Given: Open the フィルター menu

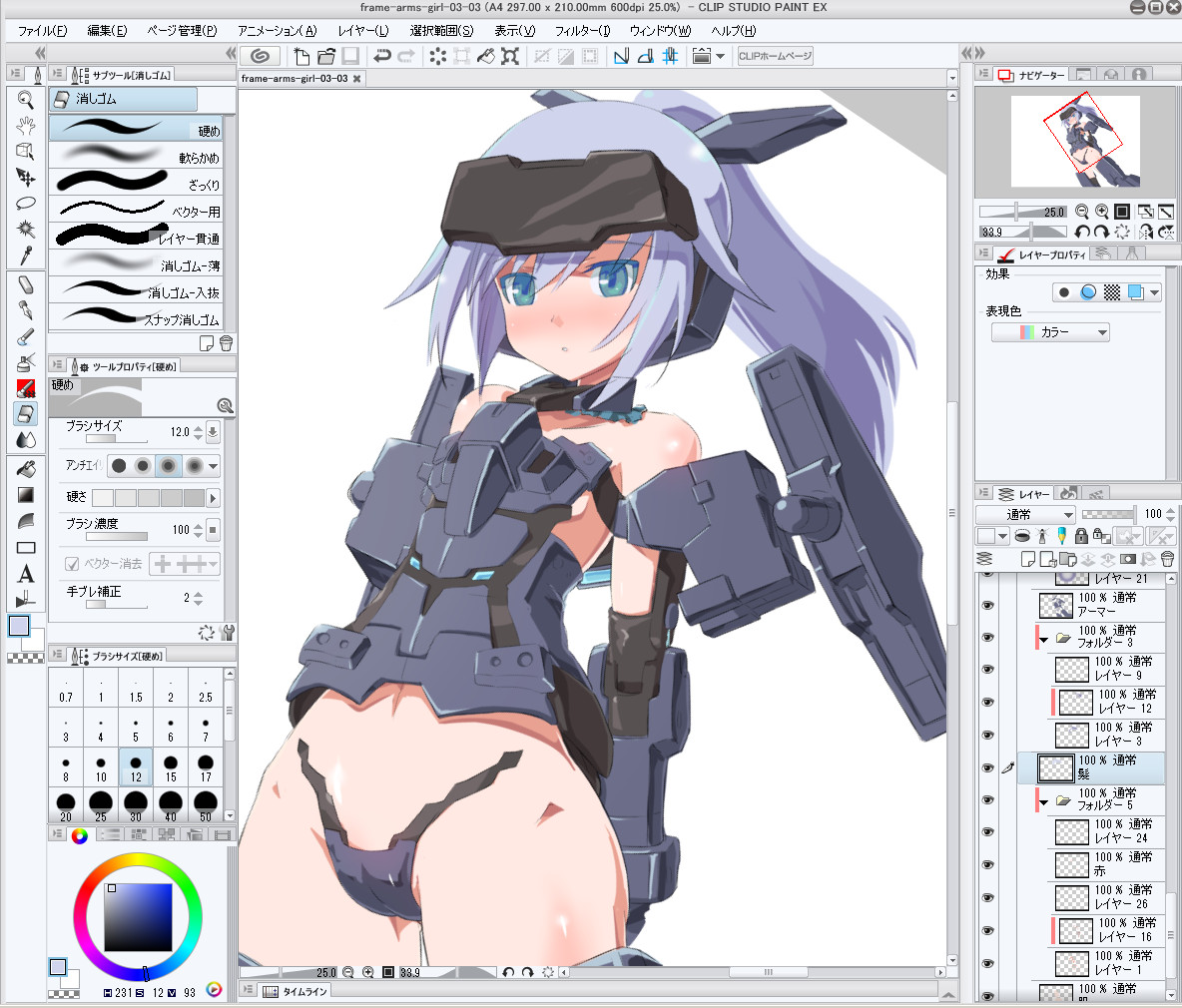Looking at the screenshot, I should (x=582, y=31).
